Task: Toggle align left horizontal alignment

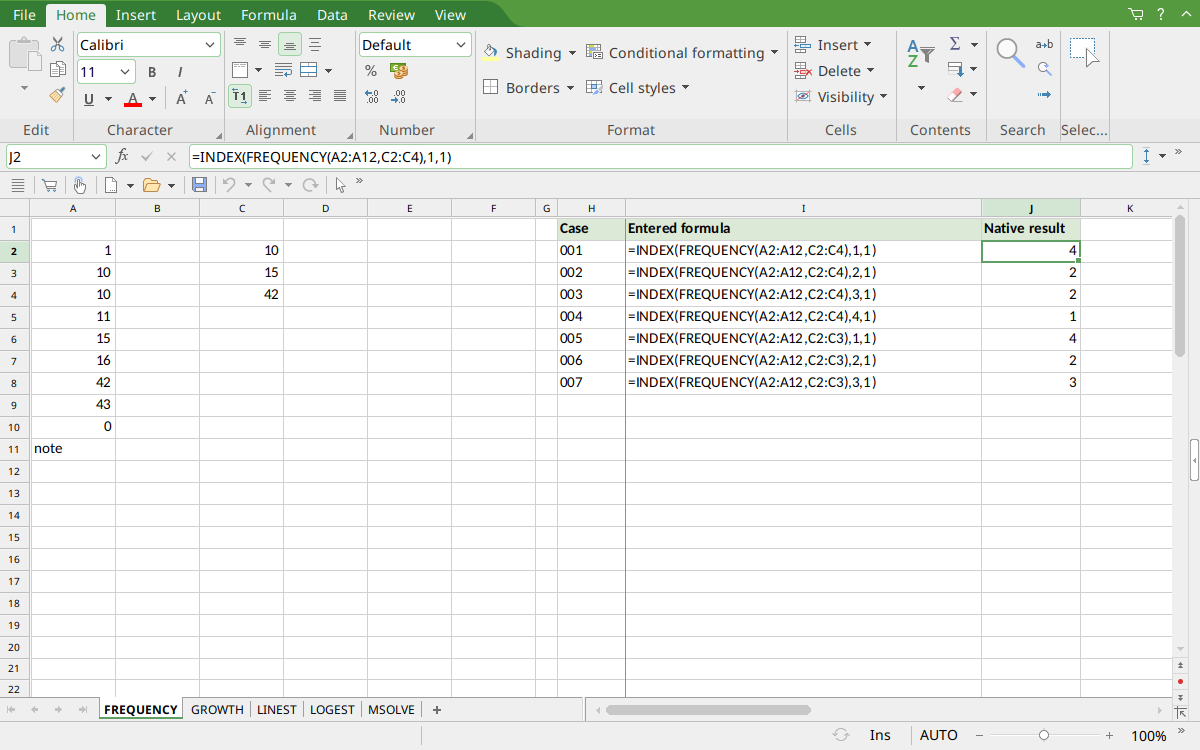Action: [264, 96]
